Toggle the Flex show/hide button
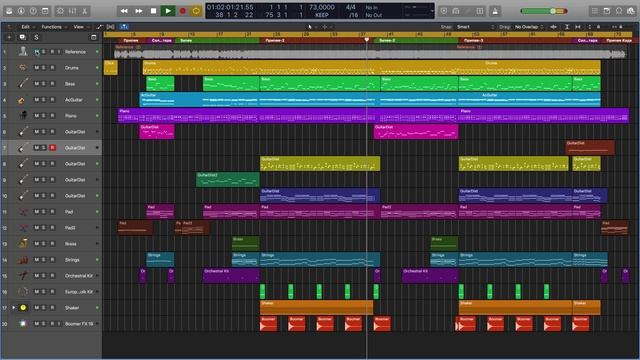This screenshot has width=640, height=360. click(x=111, y=27)
